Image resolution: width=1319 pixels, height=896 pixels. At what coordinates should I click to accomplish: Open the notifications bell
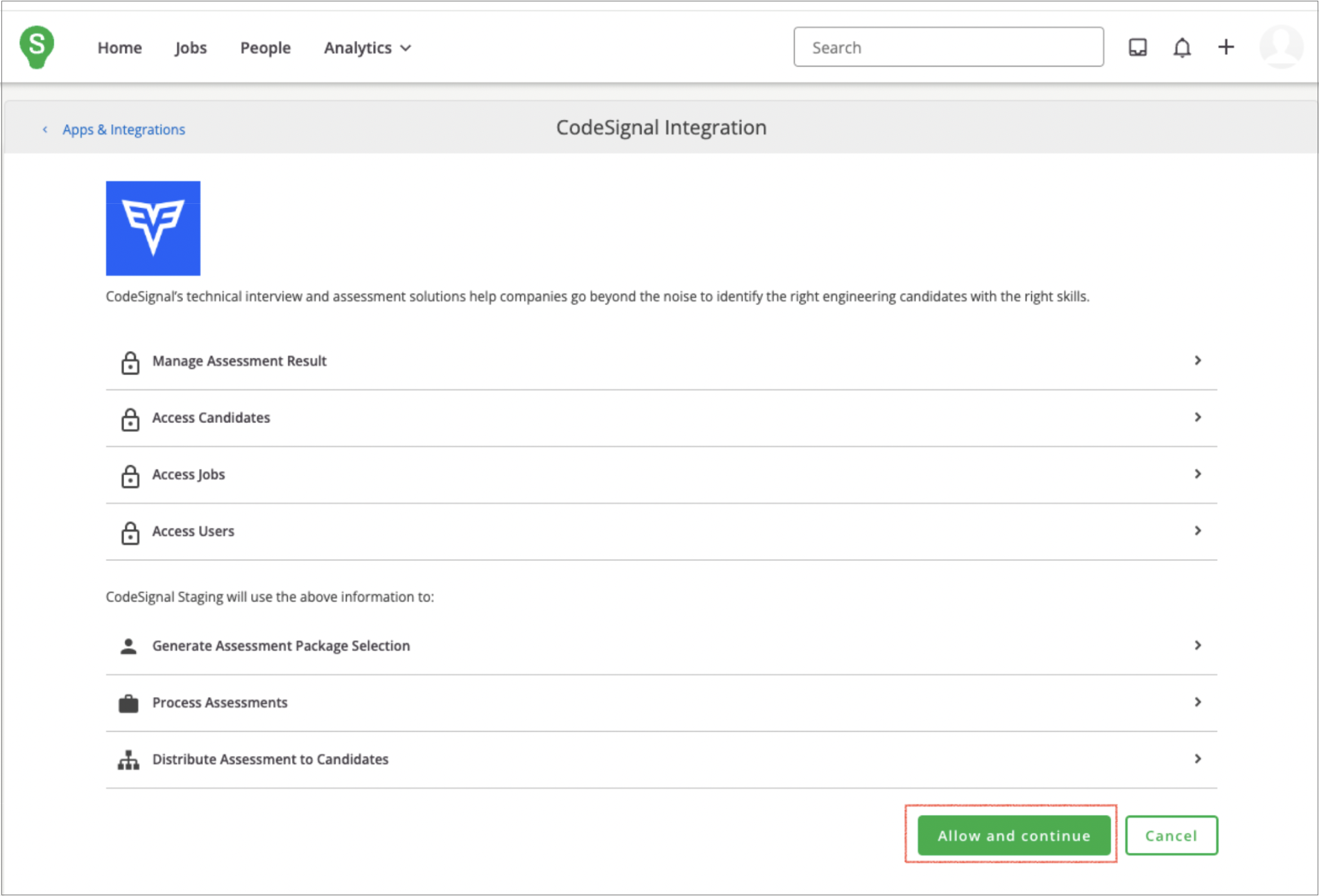tap(1182, 47)
